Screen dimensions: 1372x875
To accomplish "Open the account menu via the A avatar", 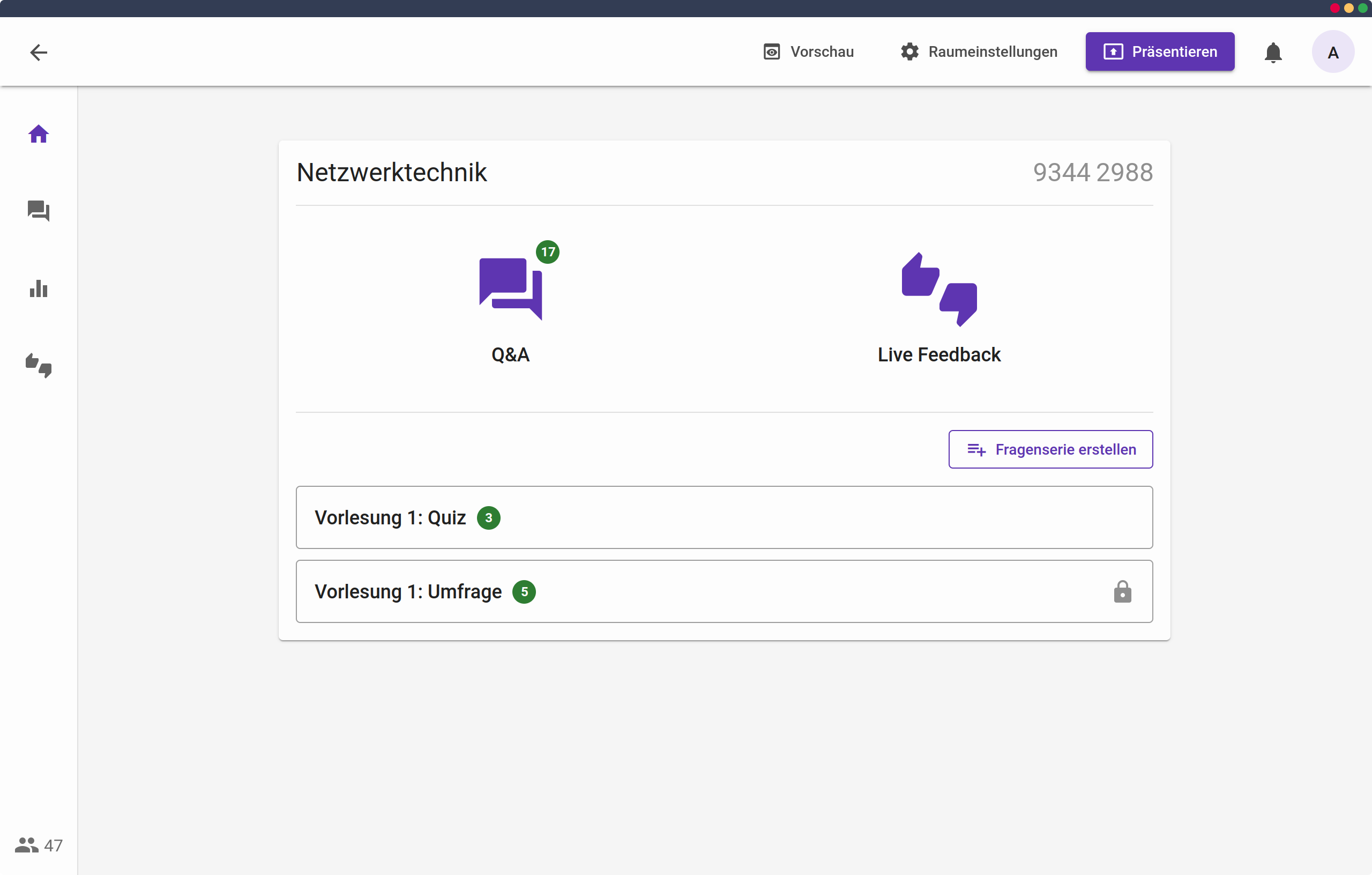I will (x=1333, y=52).
